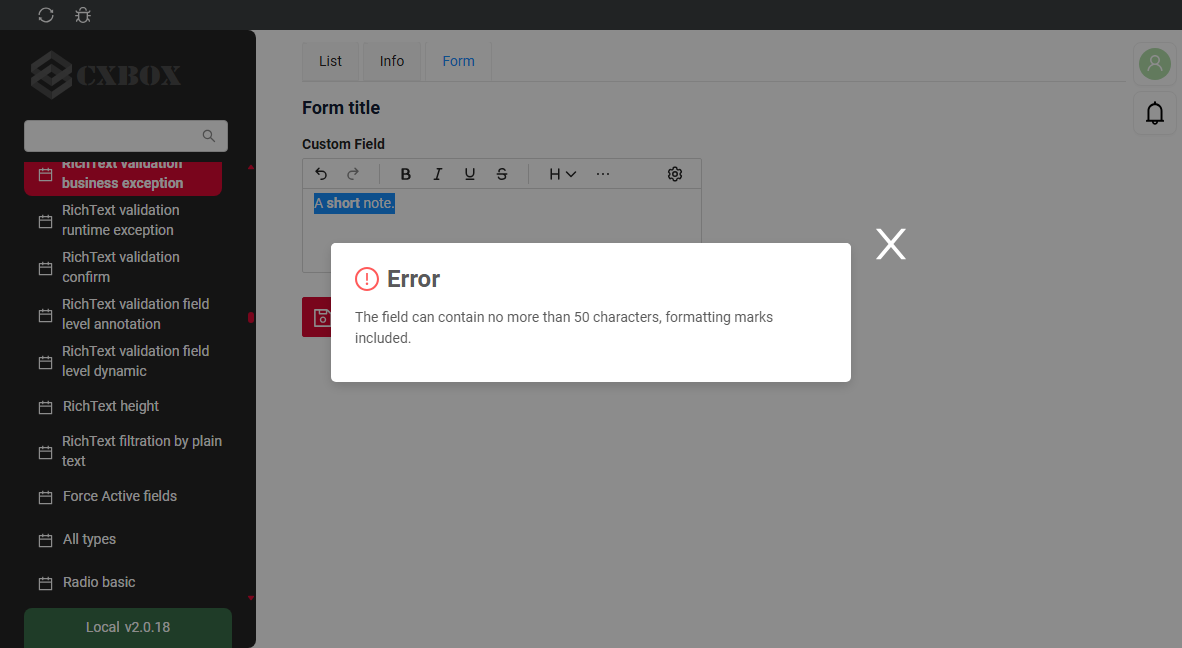The height and width of the screenshot is (648, 1182).
Task: Click calendar icon beside RichText height
Action: pyautogui.click(x=45, y=408)
